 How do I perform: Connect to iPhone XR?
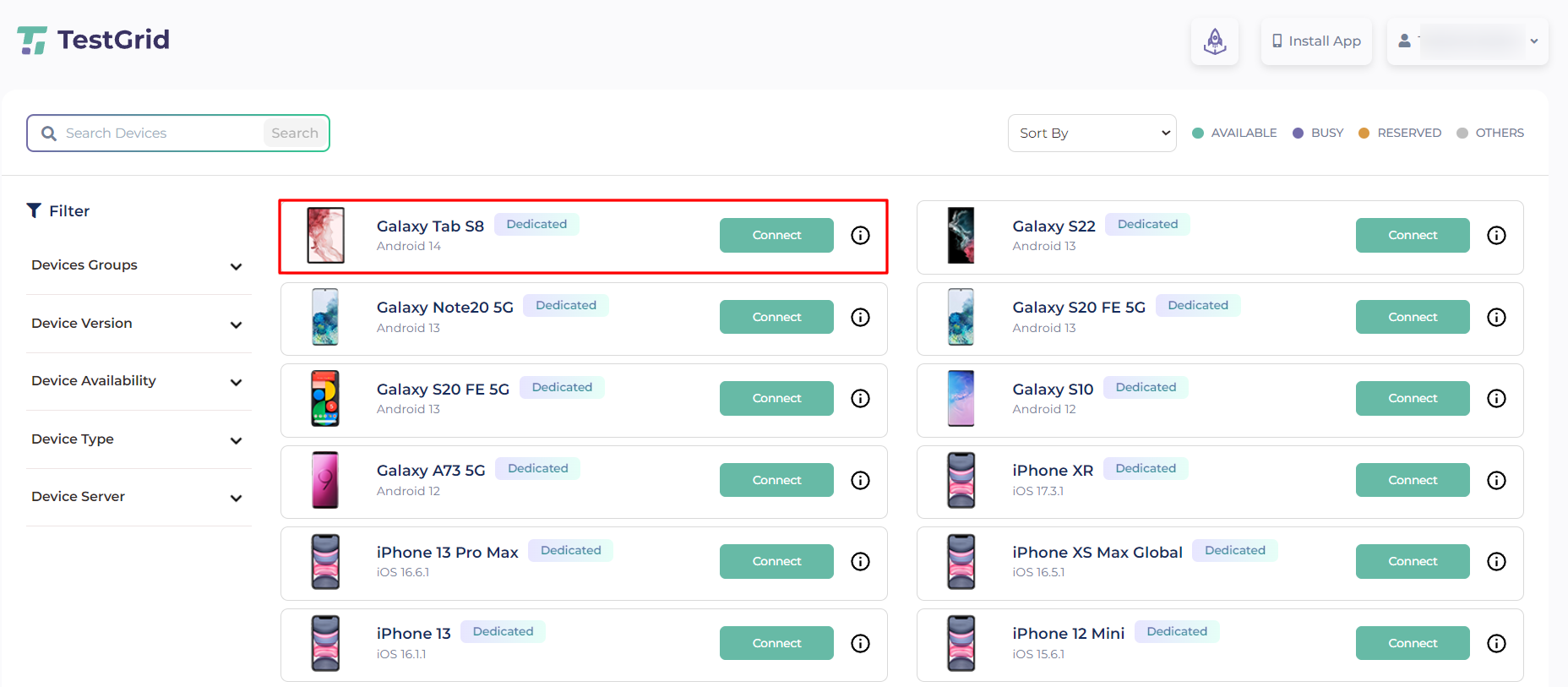(1413, 480)
